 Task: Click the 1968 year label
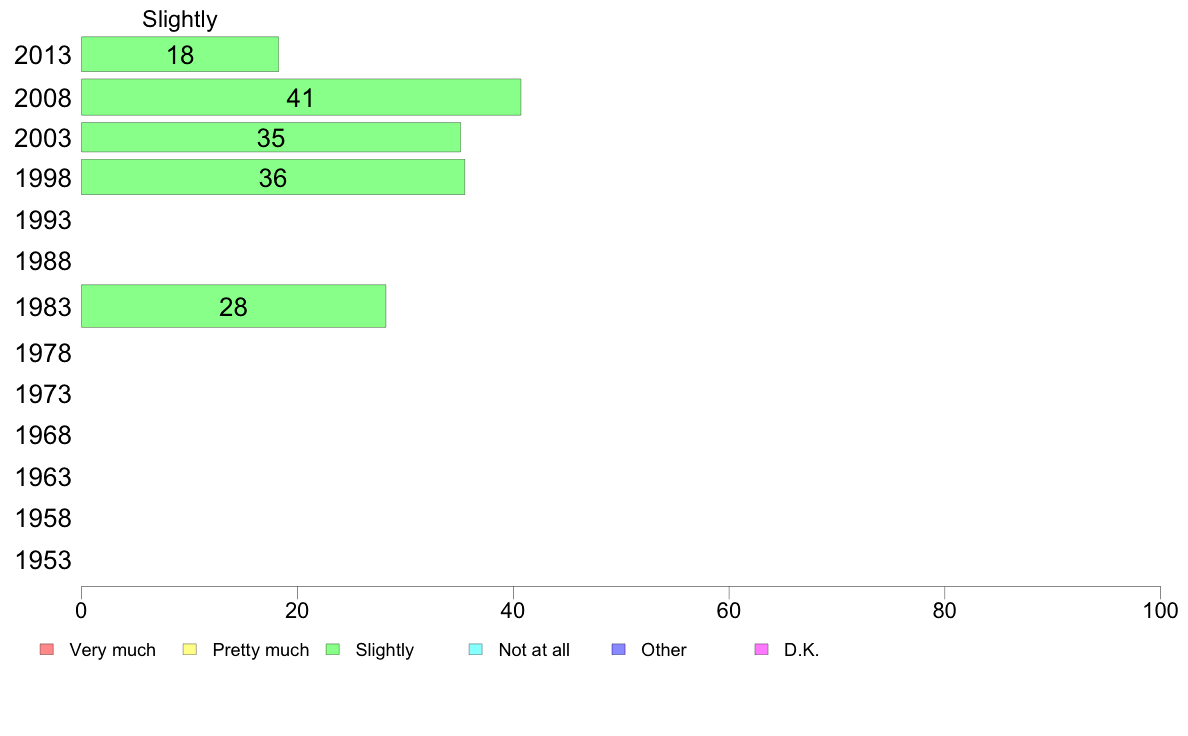[42, 436]
